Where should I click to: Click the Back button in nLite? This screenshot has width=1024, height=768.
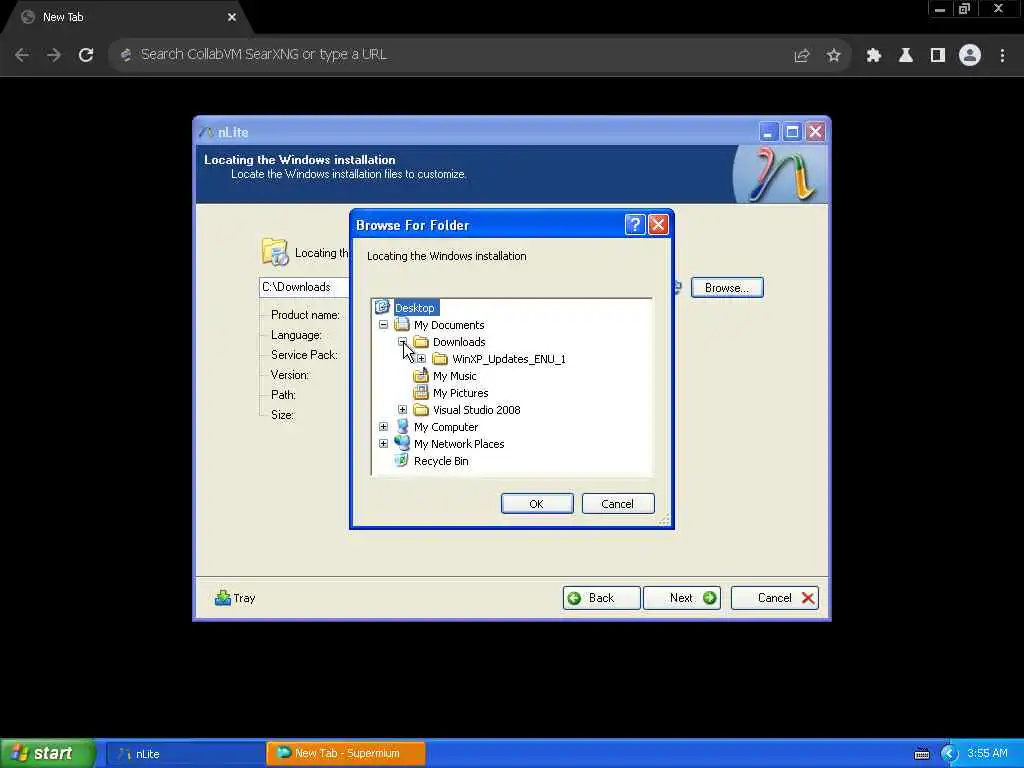[x=601, y=598]
